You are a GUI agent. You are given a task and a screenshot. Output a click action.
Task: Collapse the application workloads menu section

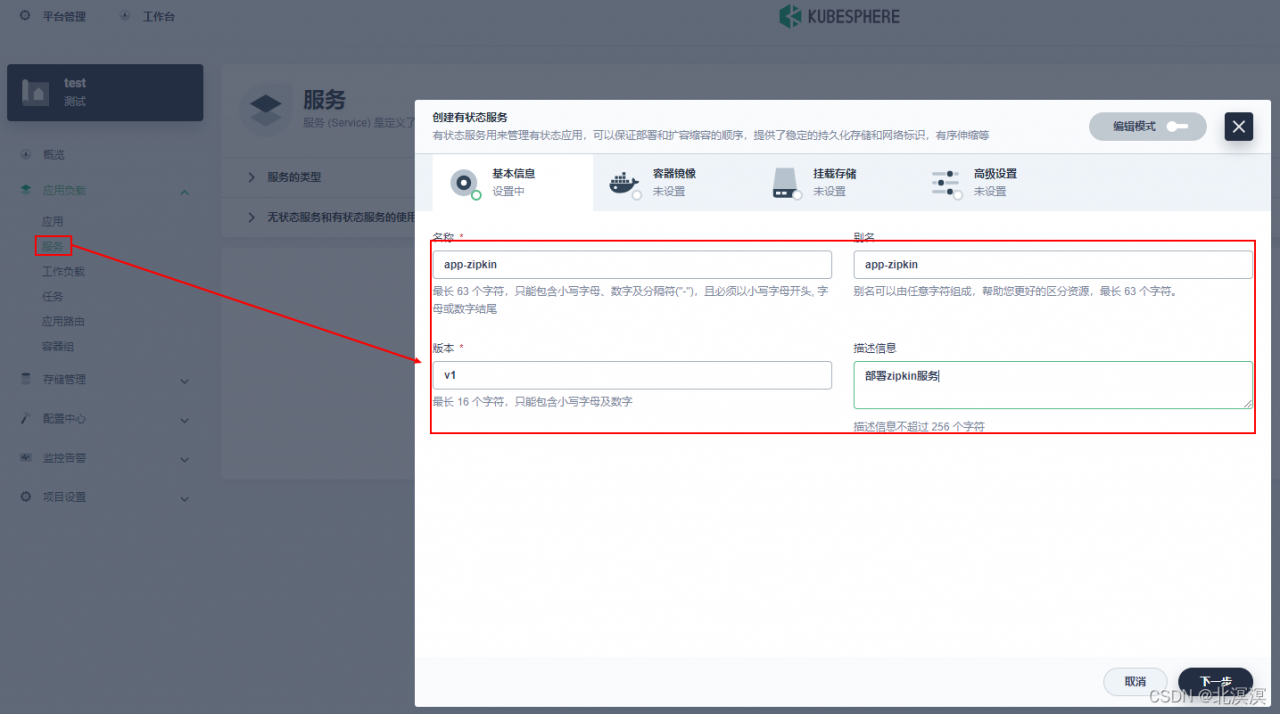184,191
